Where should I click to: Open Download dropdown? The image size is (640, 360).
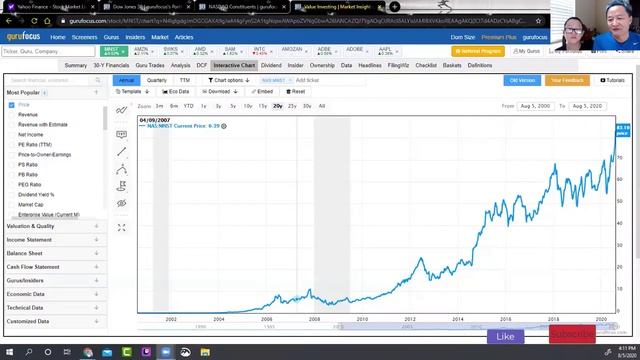coord(220,92)
